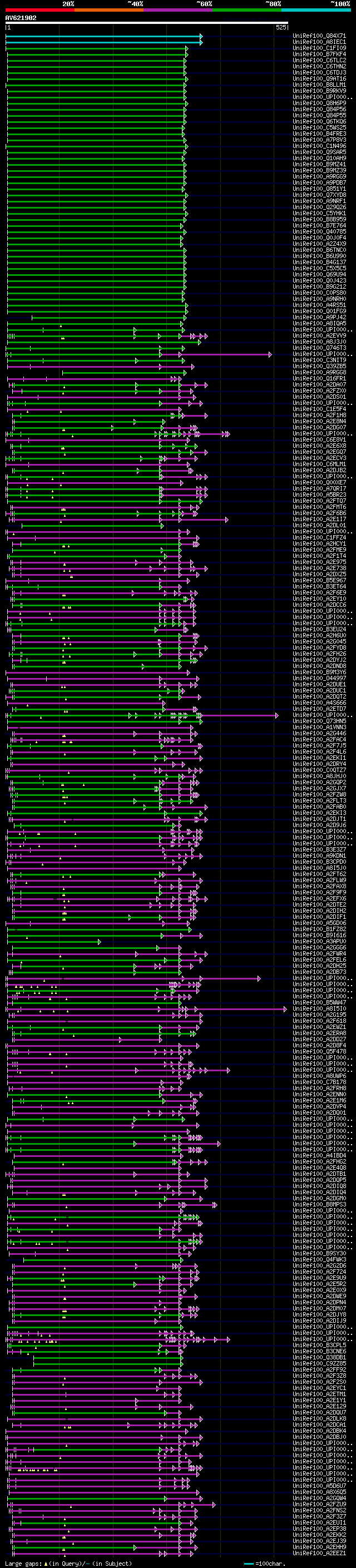356x1568 pixels.
Task: Click the orange ~40% identity legend bar
Action: [x=109, y=10]
